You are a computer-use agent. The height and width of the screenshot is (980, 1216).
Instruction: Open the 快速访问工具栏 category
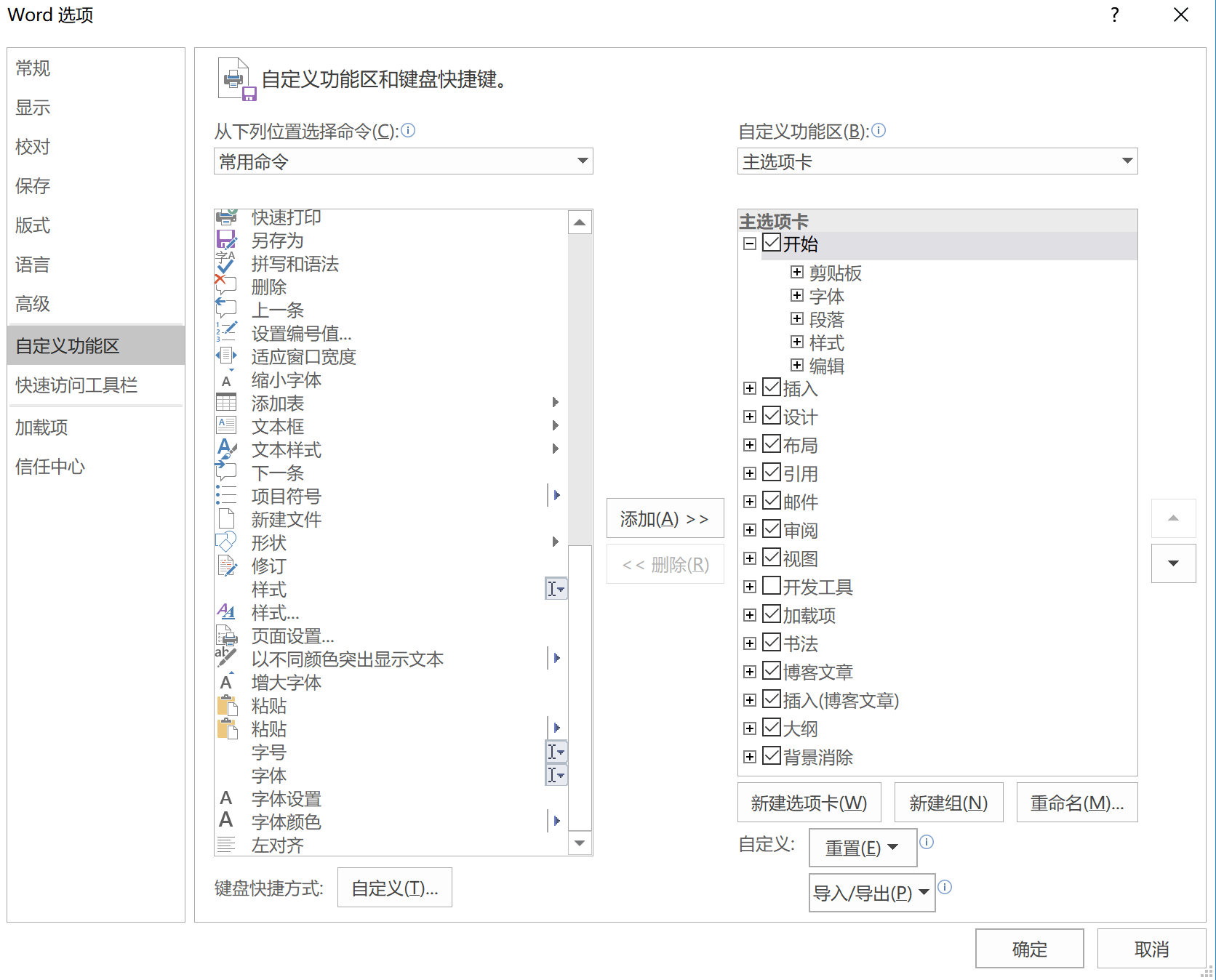[x=96, y=385]
